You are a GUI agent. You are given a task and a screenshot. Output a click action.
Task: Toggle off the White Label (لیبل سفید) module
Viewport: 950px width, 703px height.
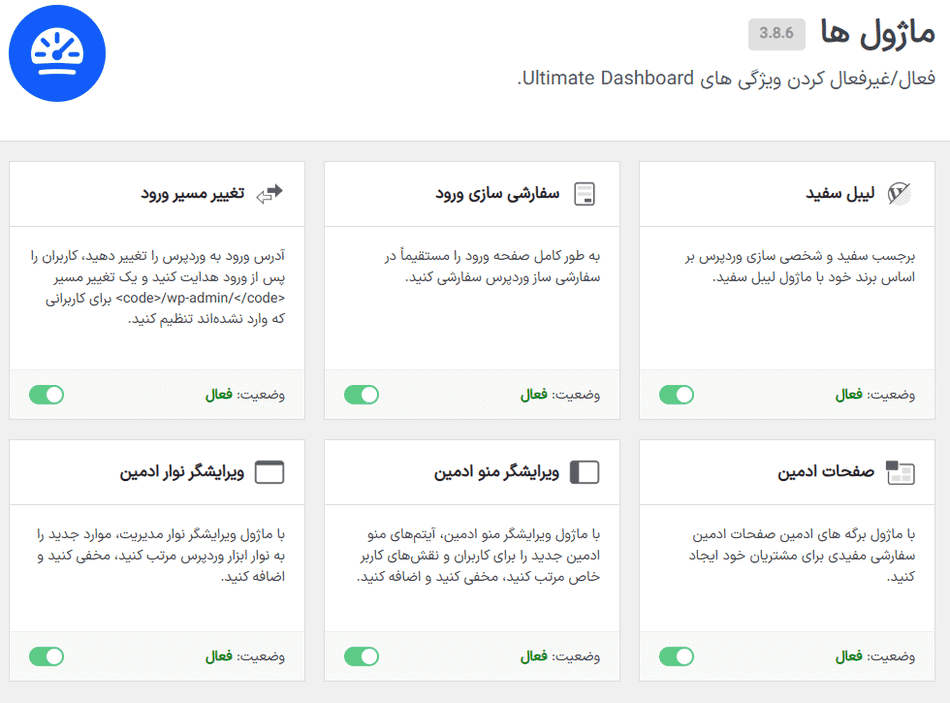pos(677,395)
